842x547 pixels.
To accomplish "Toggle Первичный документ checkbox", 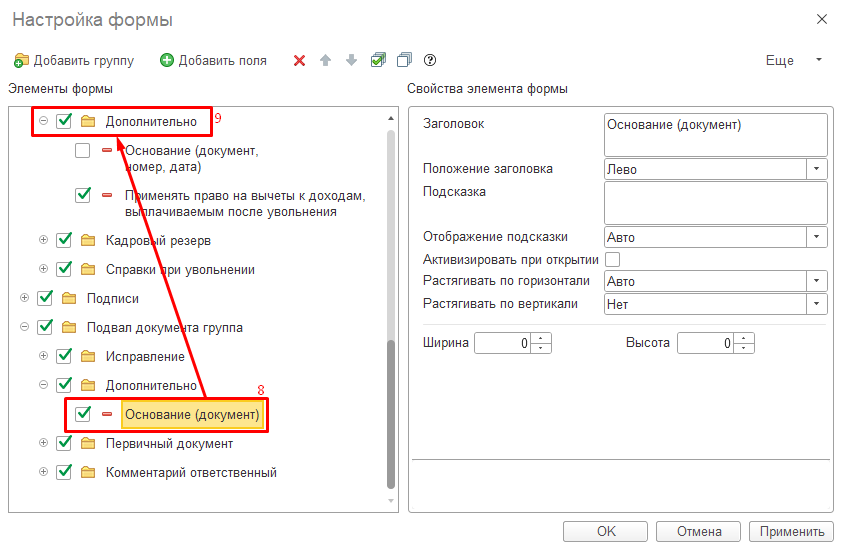I will (x=64, y=443).
